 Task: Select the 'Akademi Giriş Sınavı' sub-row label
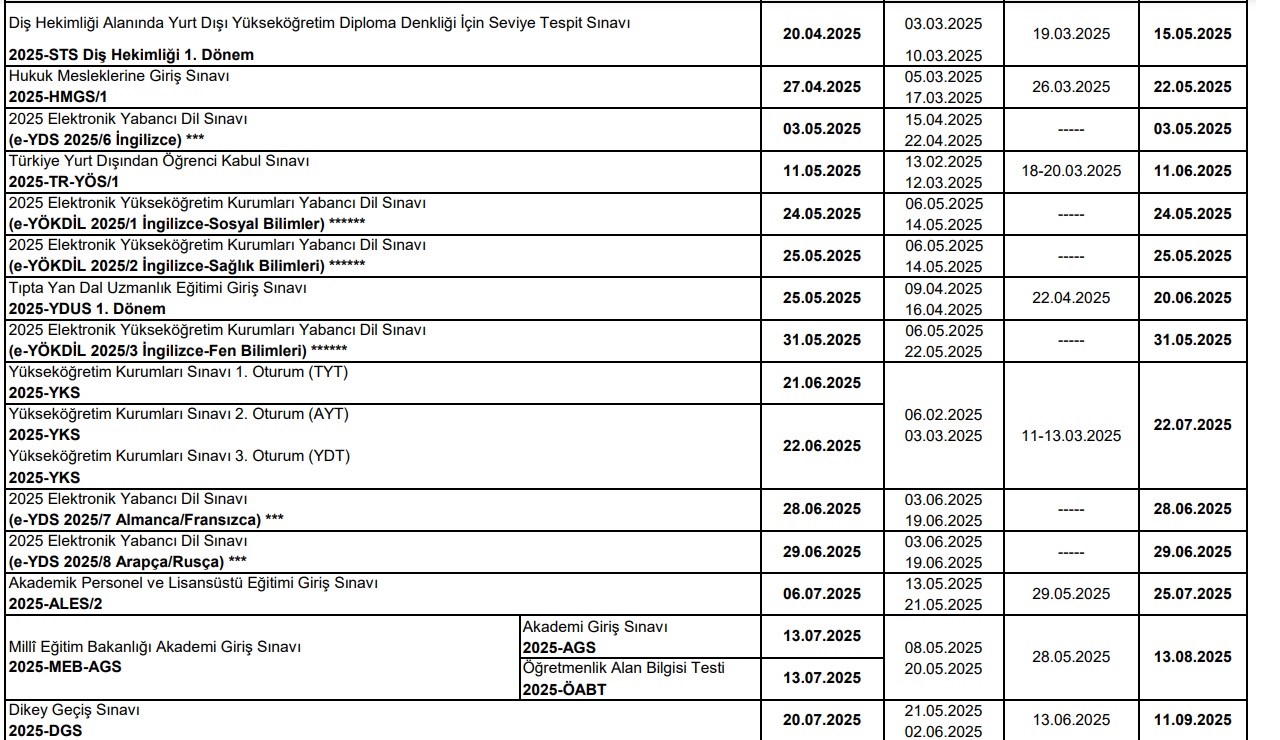click(x=596, y=627)
